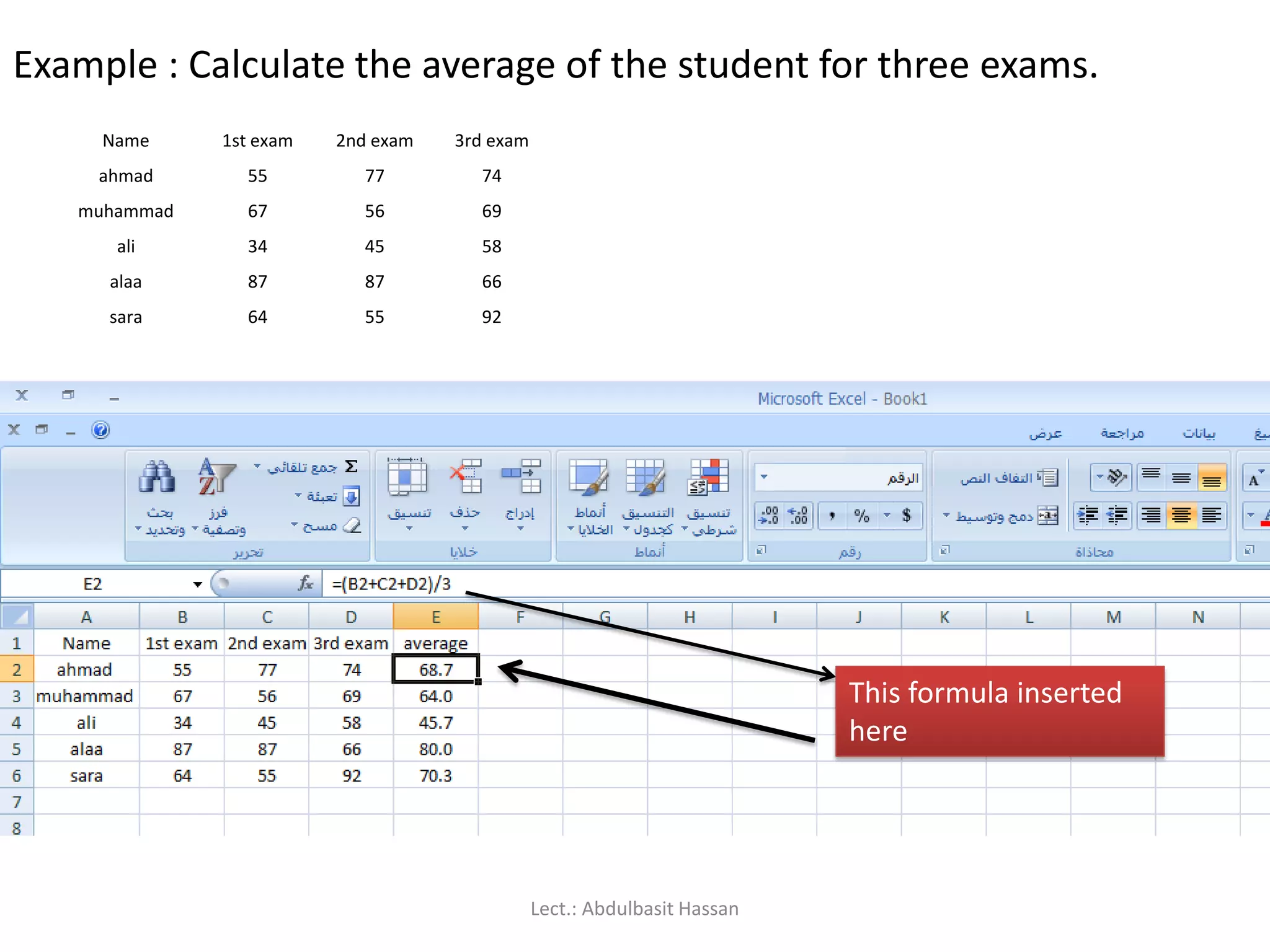Switch to the عرض (View) tab
Viewport: 1270px width, 952px height.
(1046, 433)
